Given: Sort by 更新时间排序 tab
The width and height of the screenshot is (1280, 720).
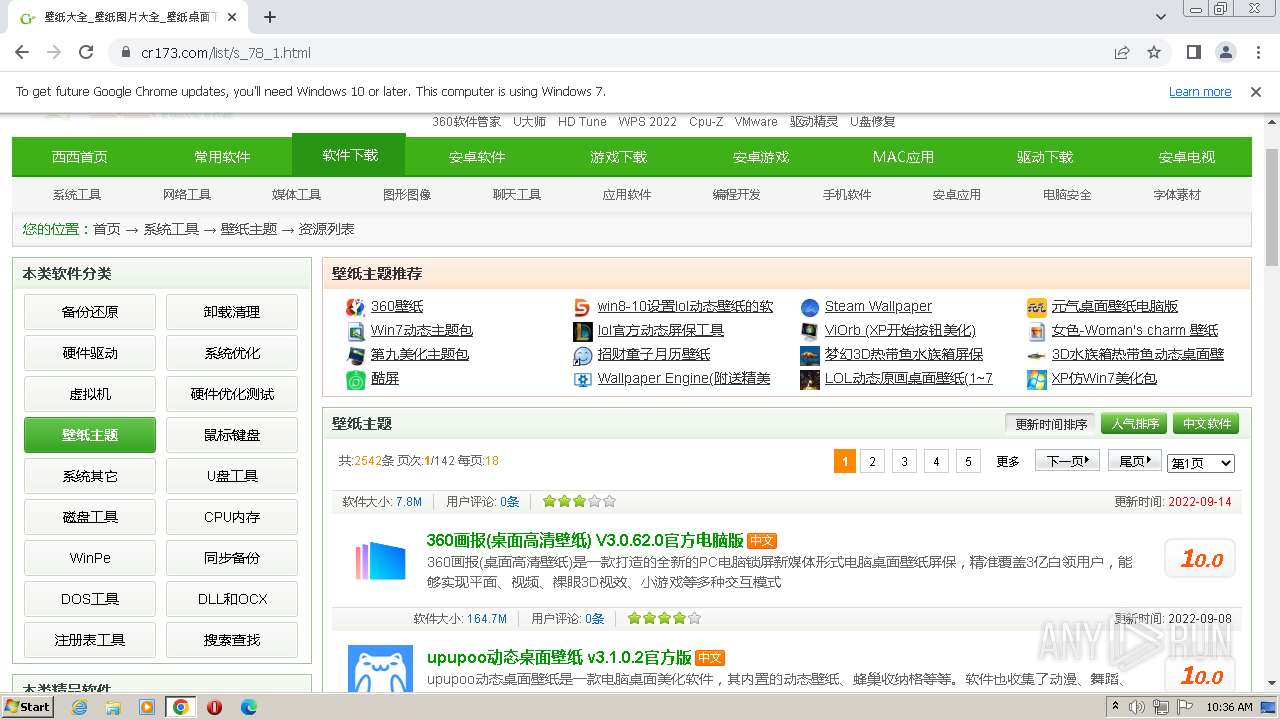Looking at the screenshot, I should (x=1051, y=424).
